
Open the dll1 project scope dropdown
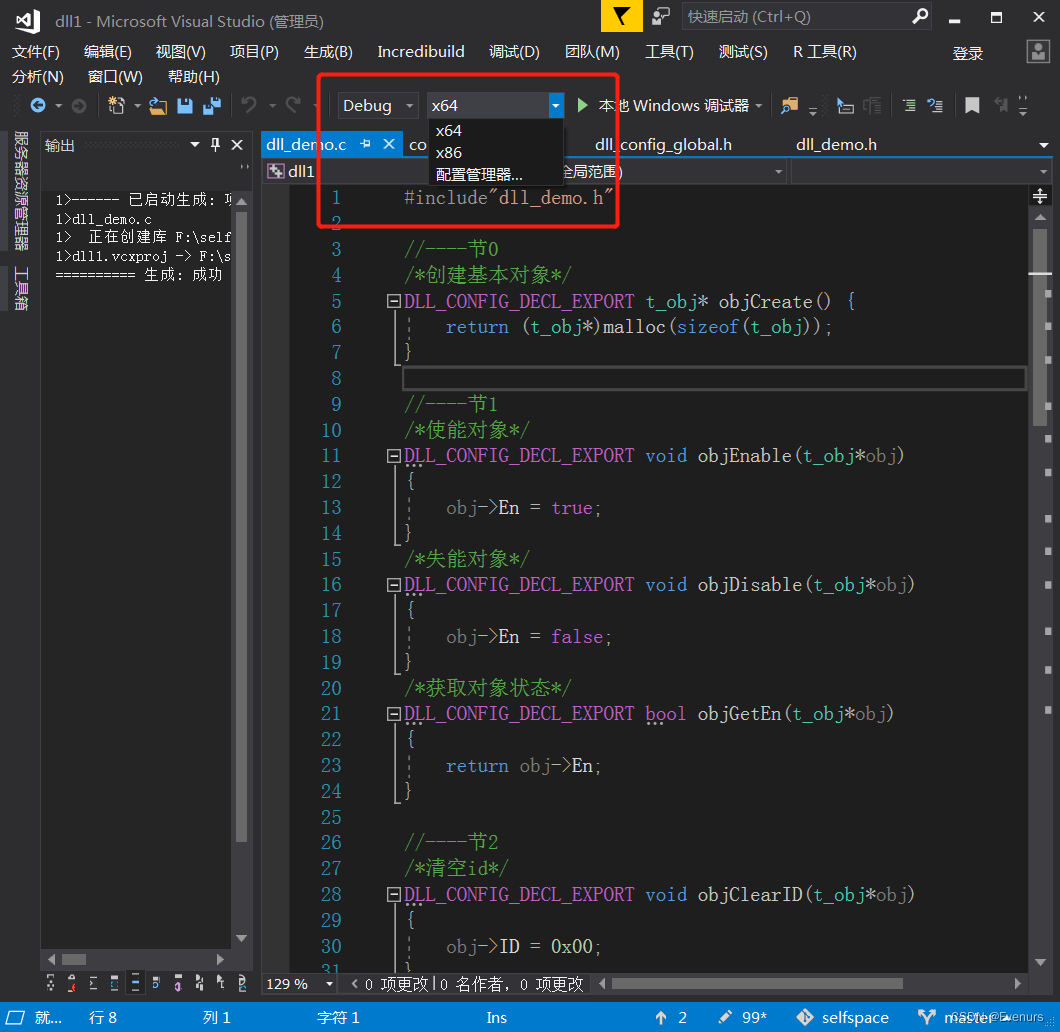tap(346, 172)
